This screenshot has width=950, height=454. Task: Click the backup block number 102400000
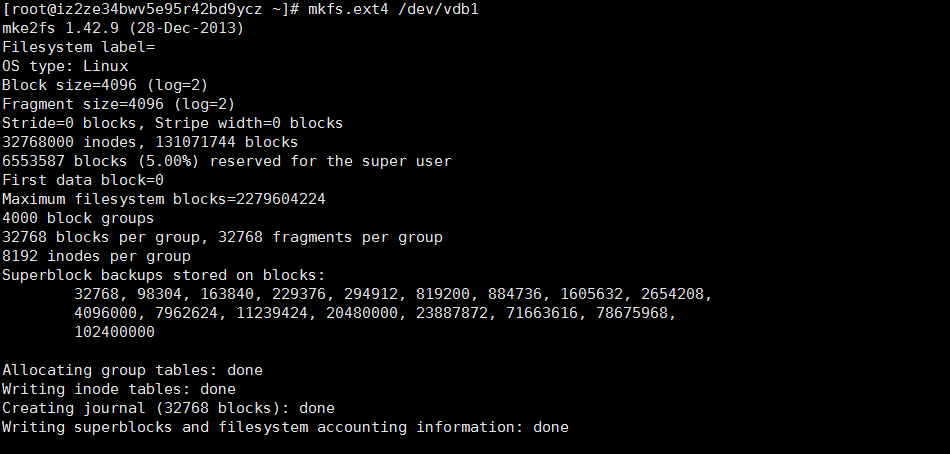pos(115,332)
